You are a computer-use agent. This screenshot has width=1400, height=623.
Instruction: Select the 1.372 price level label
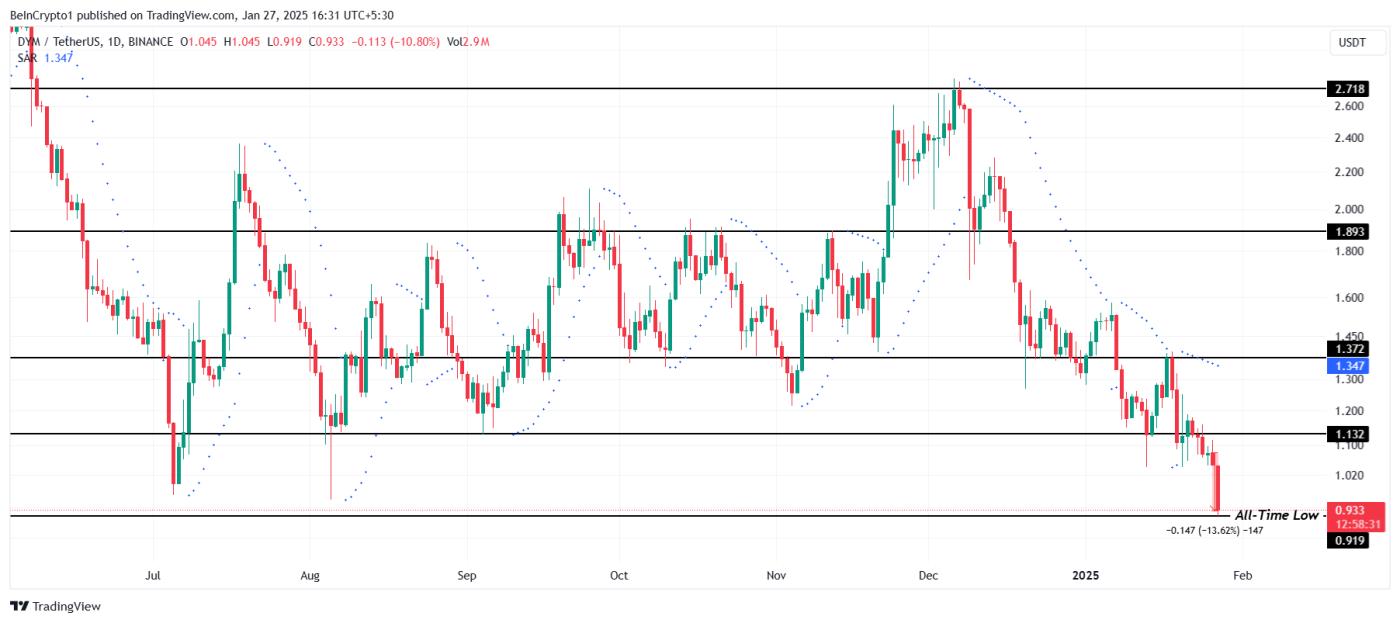point(1347,349)
